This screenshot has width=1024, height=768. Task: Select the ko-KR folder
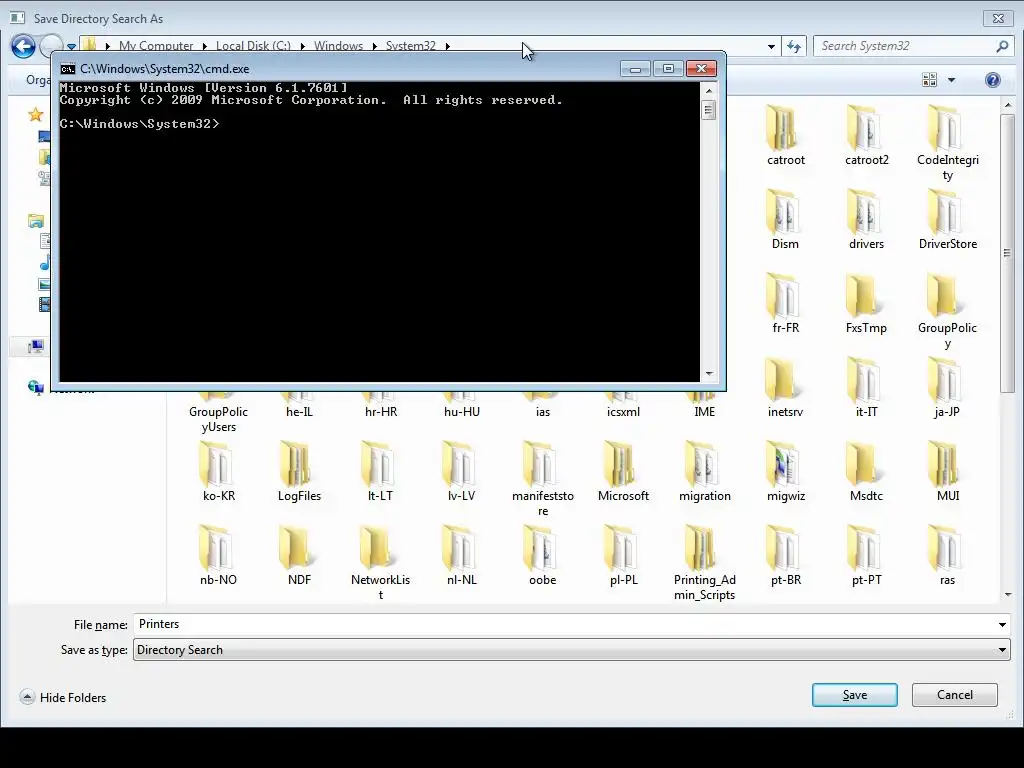[x=218, y=472]
